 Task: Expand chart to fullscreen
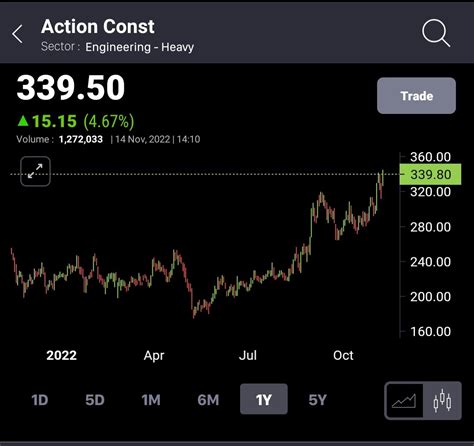click(35, 171)
